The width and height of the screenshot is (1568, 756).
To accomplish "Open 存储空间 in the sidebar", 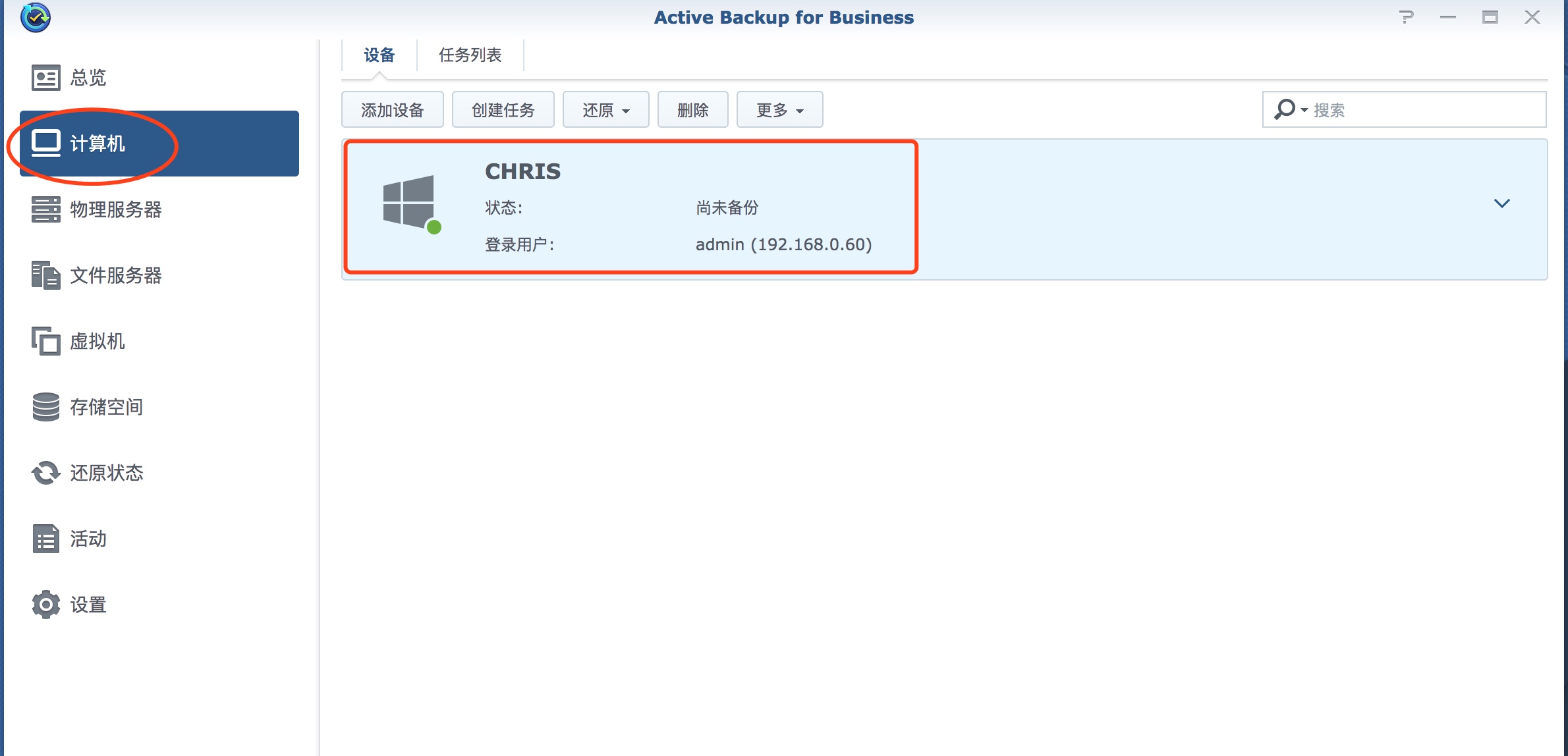I will [159, 407].
